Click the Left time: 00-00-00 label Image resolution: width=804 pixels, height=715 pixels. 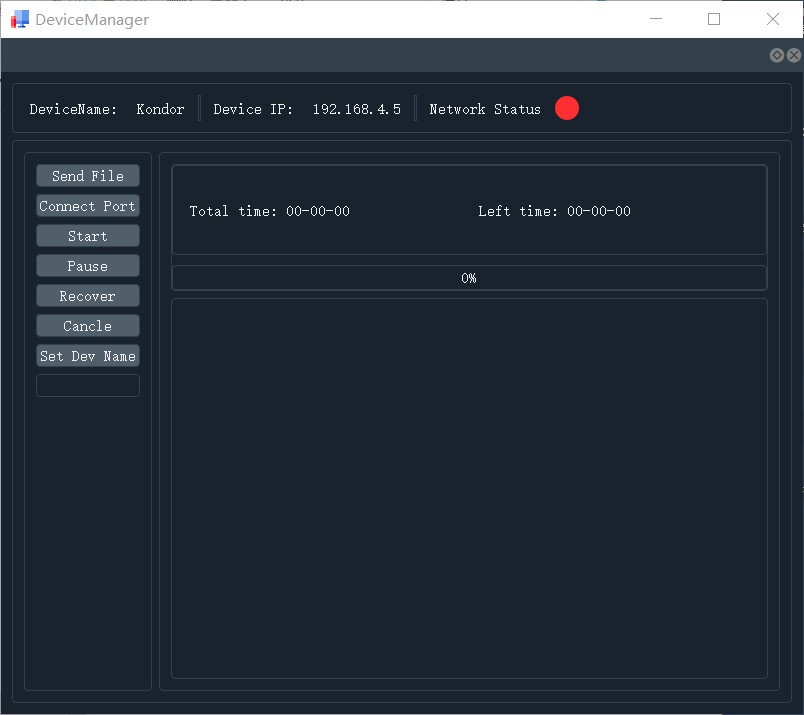point(554,211)
